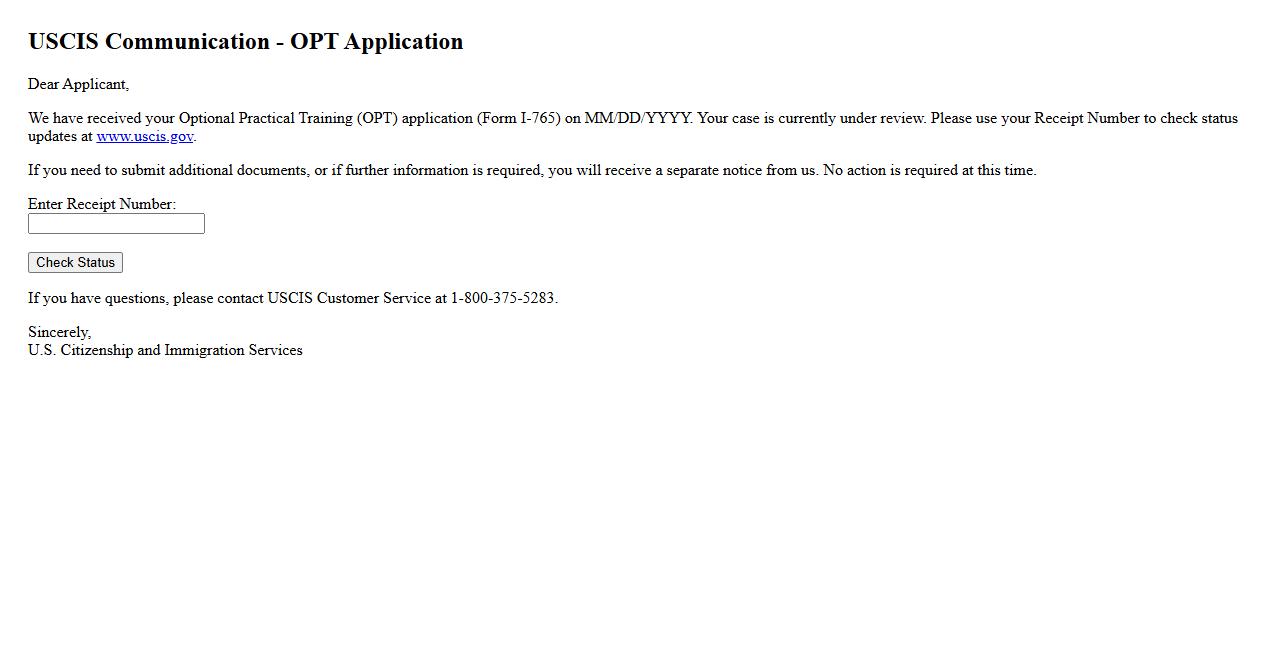Click the 'U.S. Citizenship and Immigration Services' signature
Image resolution: width=1278 pixels, height=650 pixels.
click(x=165, y=351)
